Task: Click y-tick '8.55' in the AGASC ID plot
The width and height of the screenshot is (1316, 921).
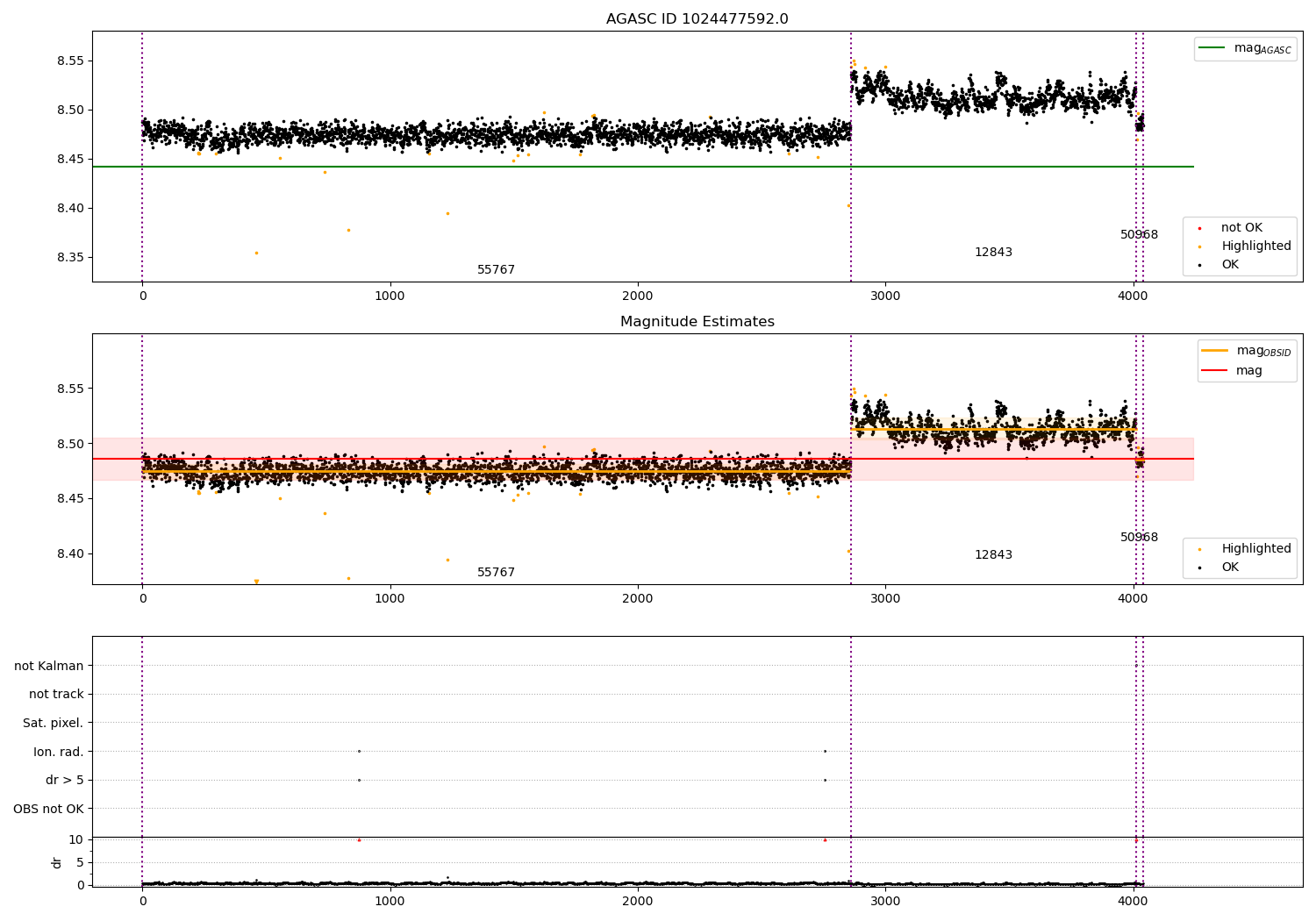Action: [x=68, y=61]
